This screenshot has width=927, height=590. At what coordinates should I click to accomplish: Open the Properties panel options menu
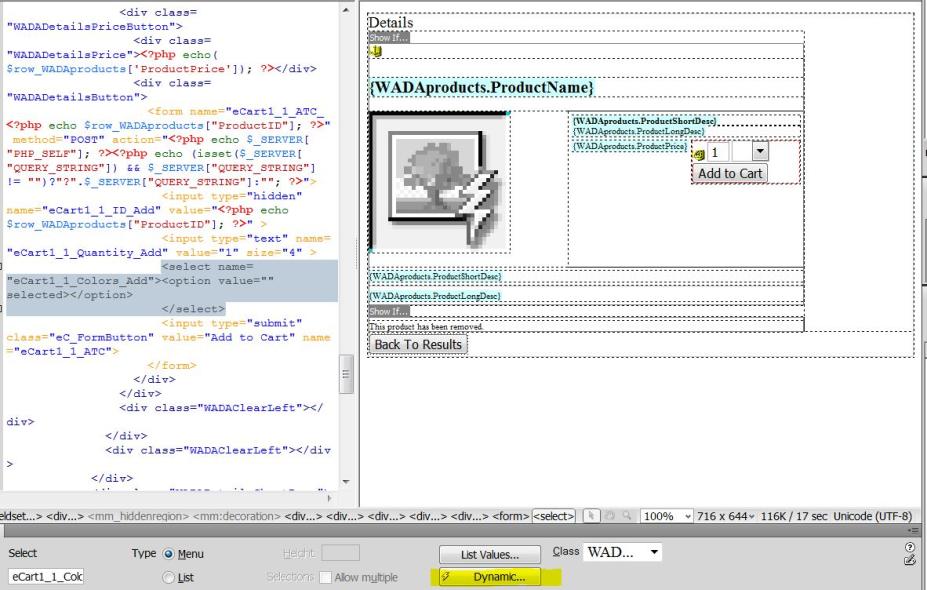click(x=914, y=531)
